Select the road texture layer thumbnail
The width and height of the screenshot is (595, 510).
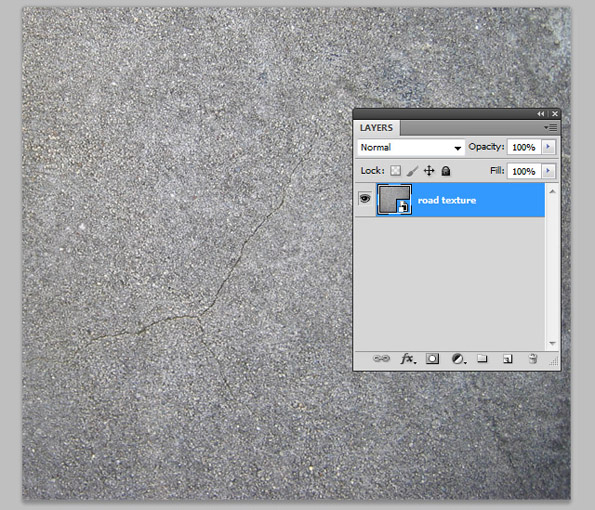tap(394, 200)
